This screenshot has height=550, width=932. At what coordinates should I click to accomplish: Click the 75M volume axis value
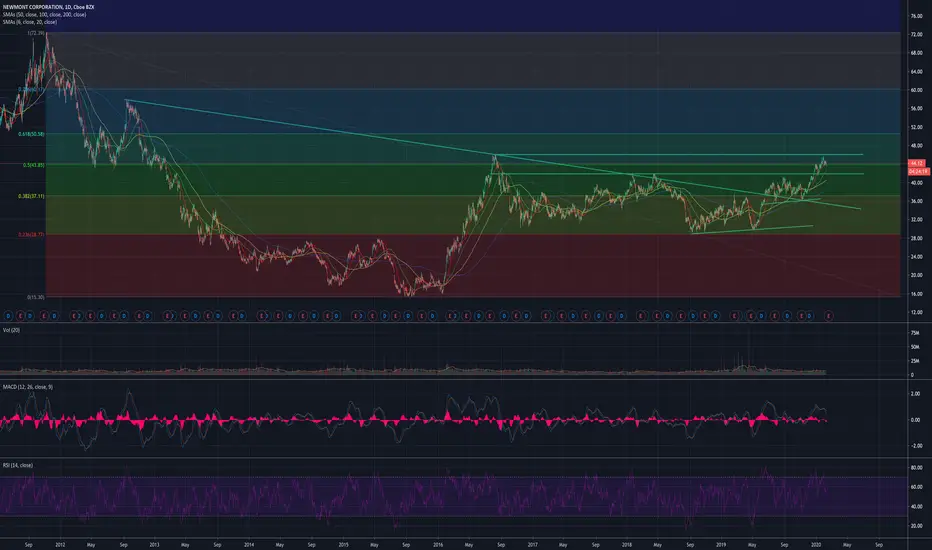pos(915,333)
